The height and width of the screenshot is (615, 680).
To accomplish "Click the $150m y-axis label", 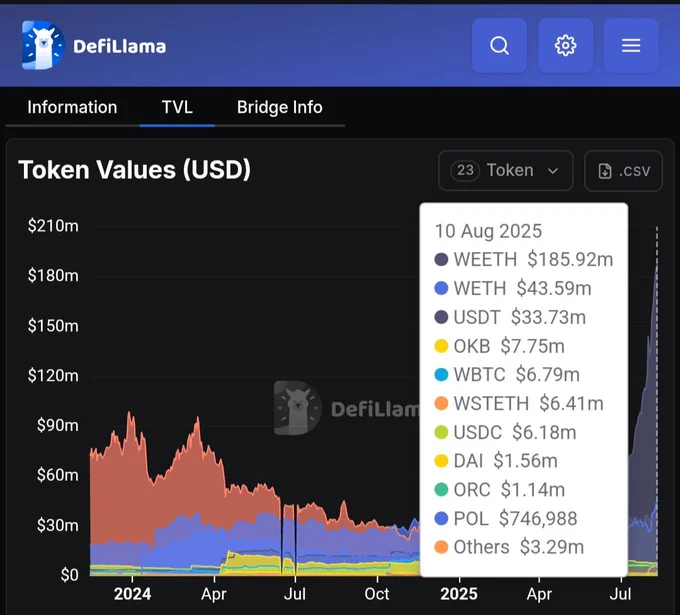I will click(53, 326).
